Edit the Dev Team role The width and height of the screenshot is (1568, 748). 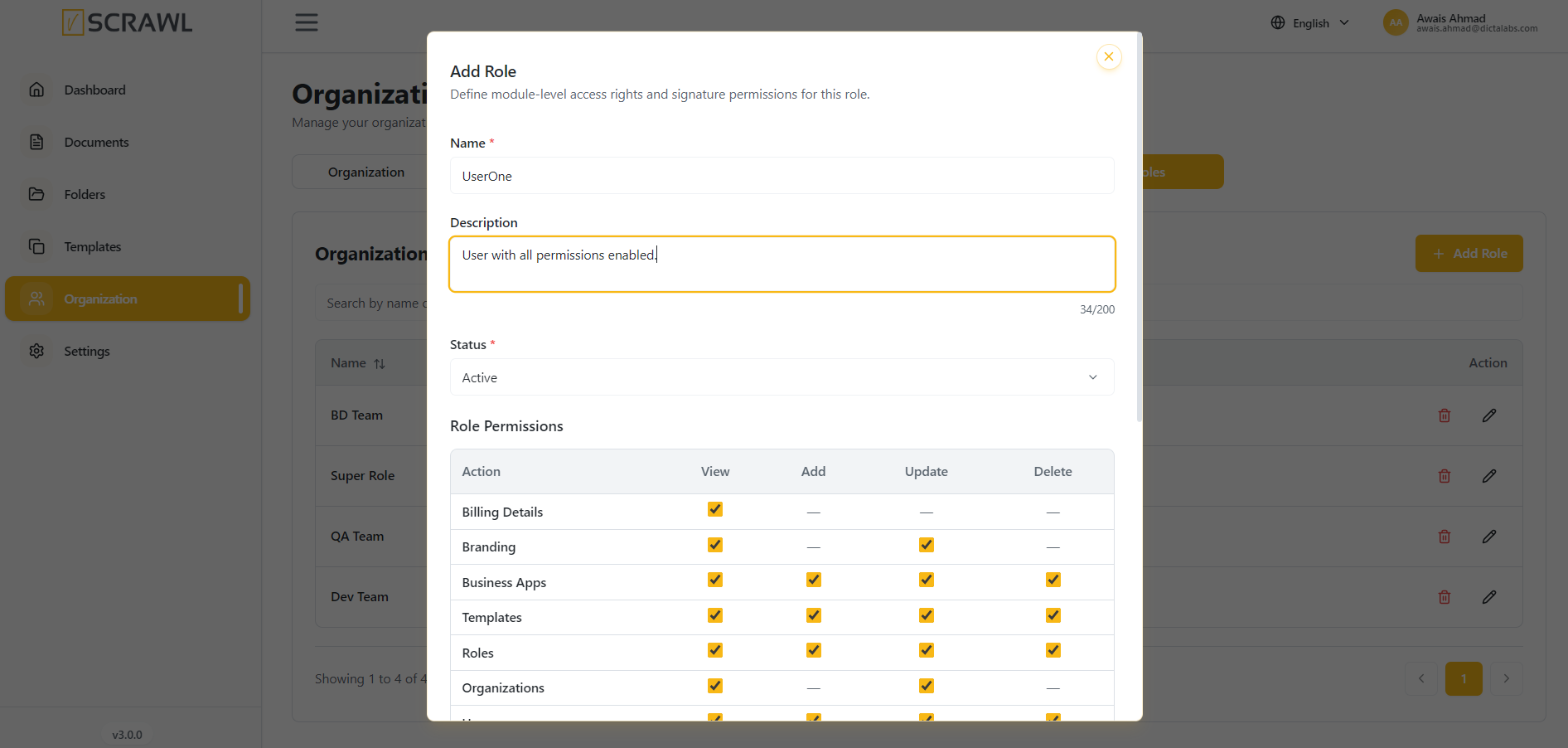1489,597
